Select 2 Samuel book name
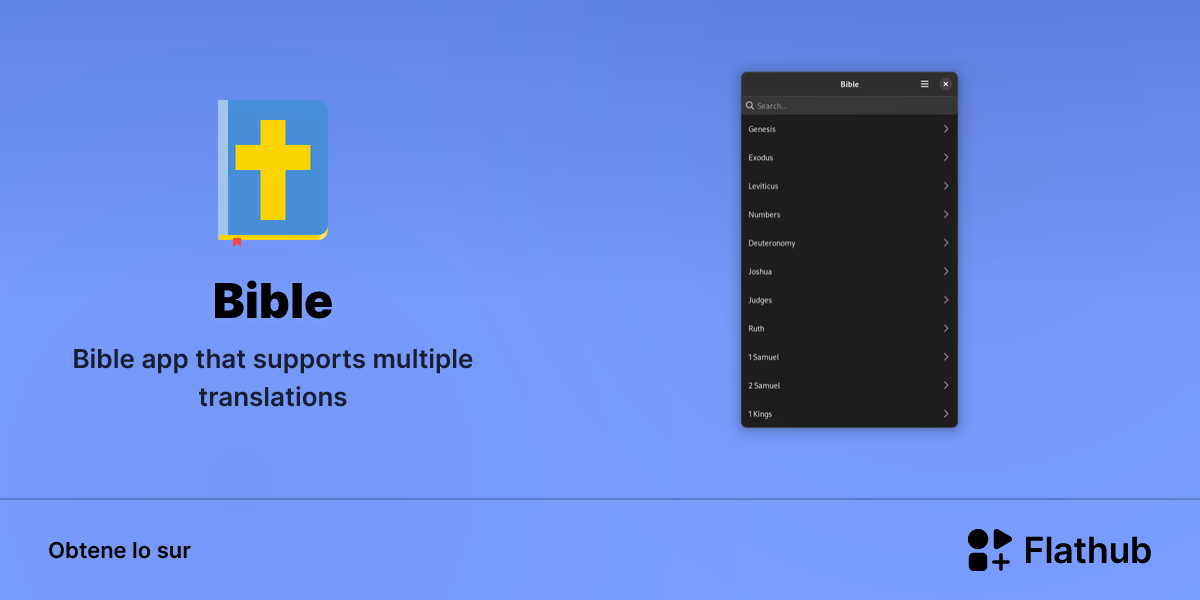 [x=764, y=386]
